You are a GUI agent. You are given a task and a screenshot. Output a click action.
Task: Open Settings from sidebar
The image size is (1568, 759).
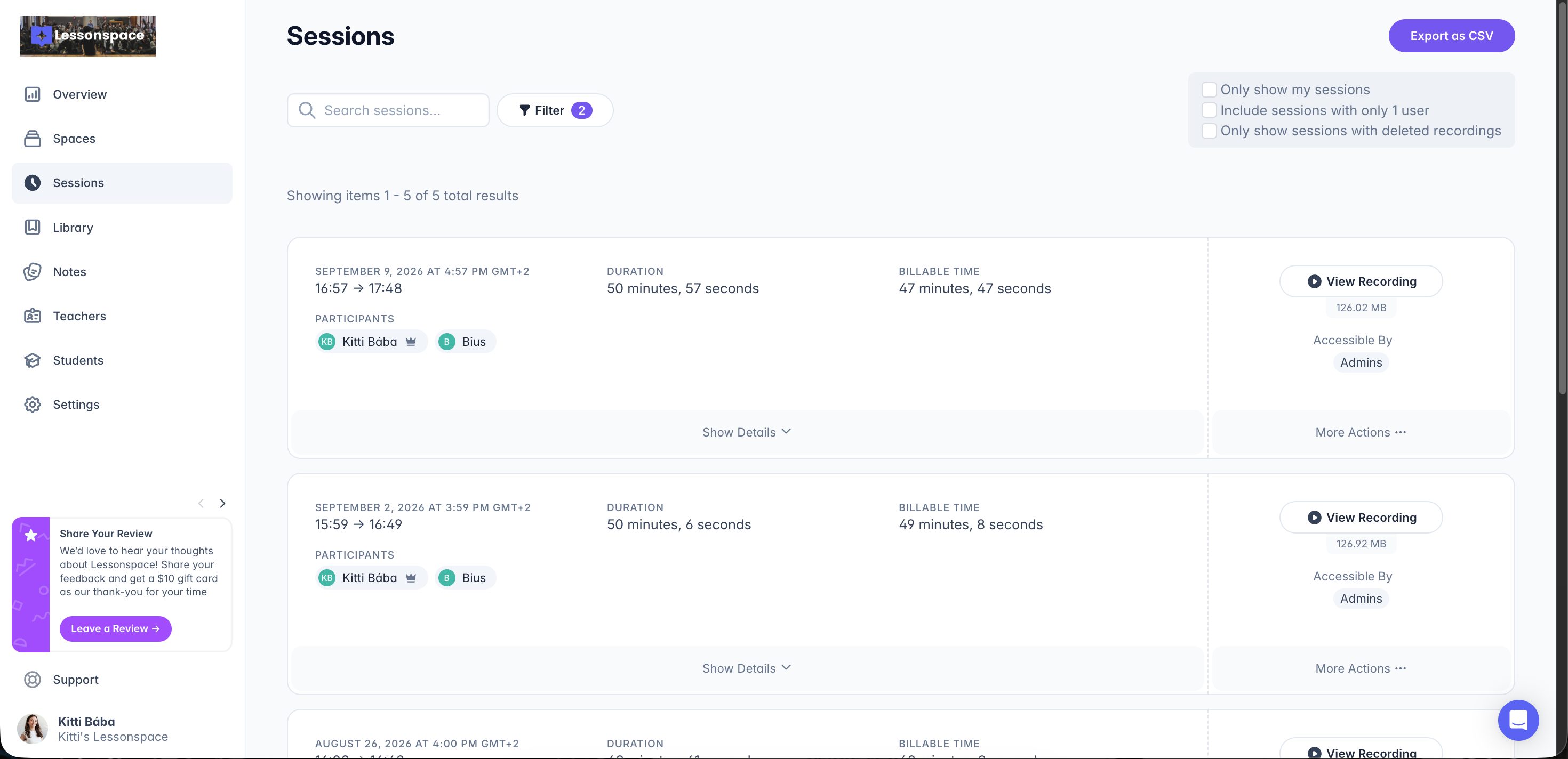[122, 405]
